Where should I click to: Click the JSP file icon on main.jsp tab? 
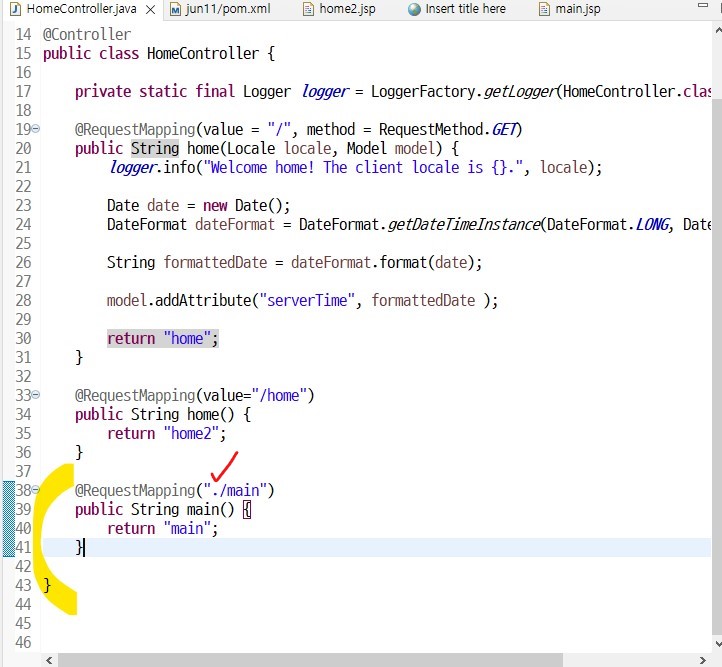click(544, 9)
